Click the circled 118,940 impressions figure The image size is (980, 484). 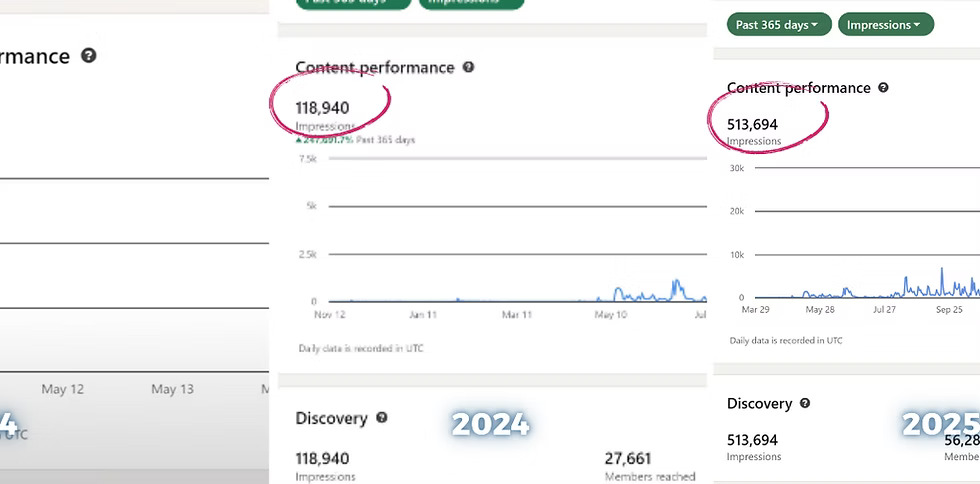coord(323,107)
